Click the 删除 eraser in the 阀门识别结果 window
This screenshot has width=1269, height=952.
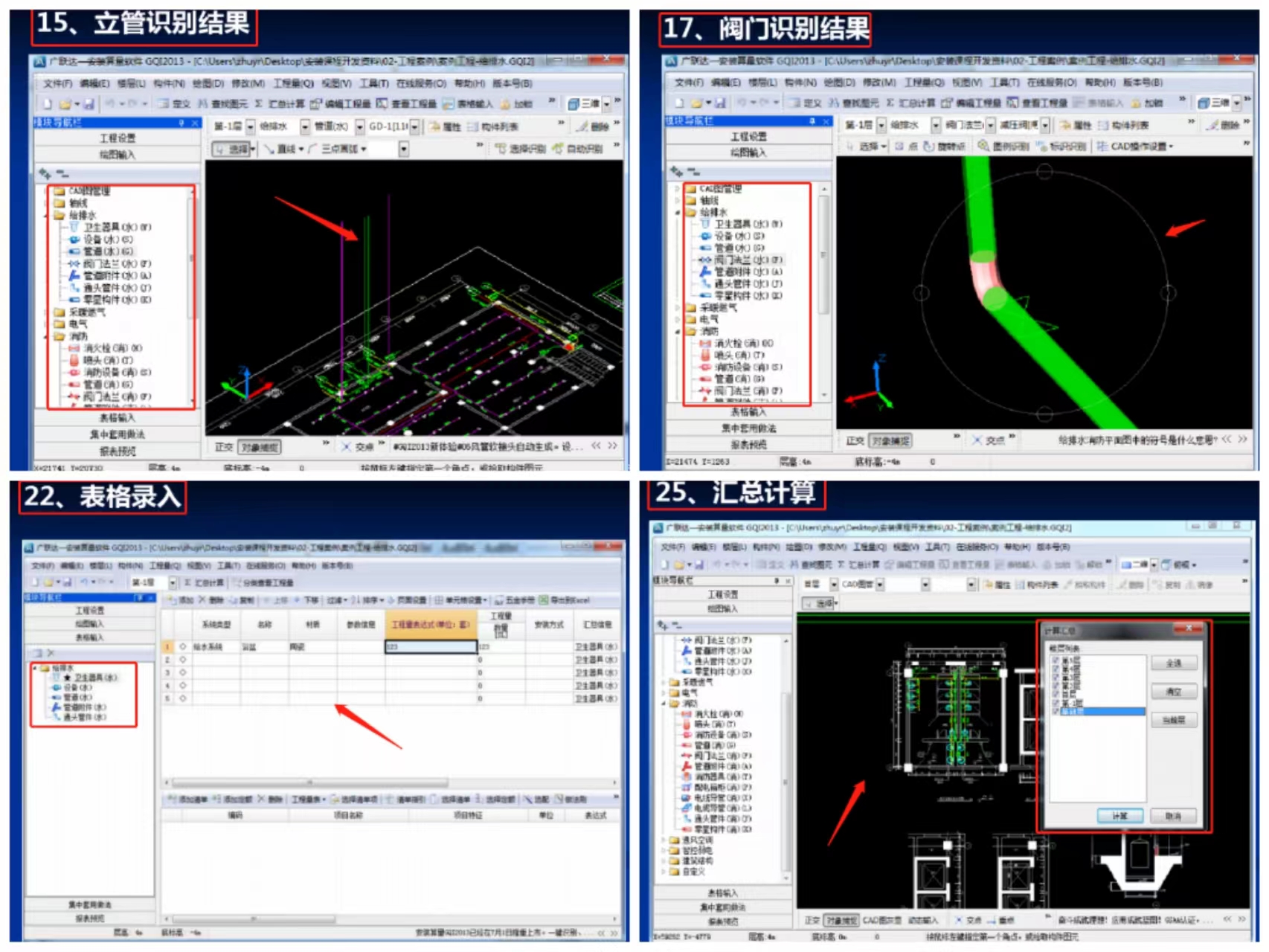(1224, 125)
